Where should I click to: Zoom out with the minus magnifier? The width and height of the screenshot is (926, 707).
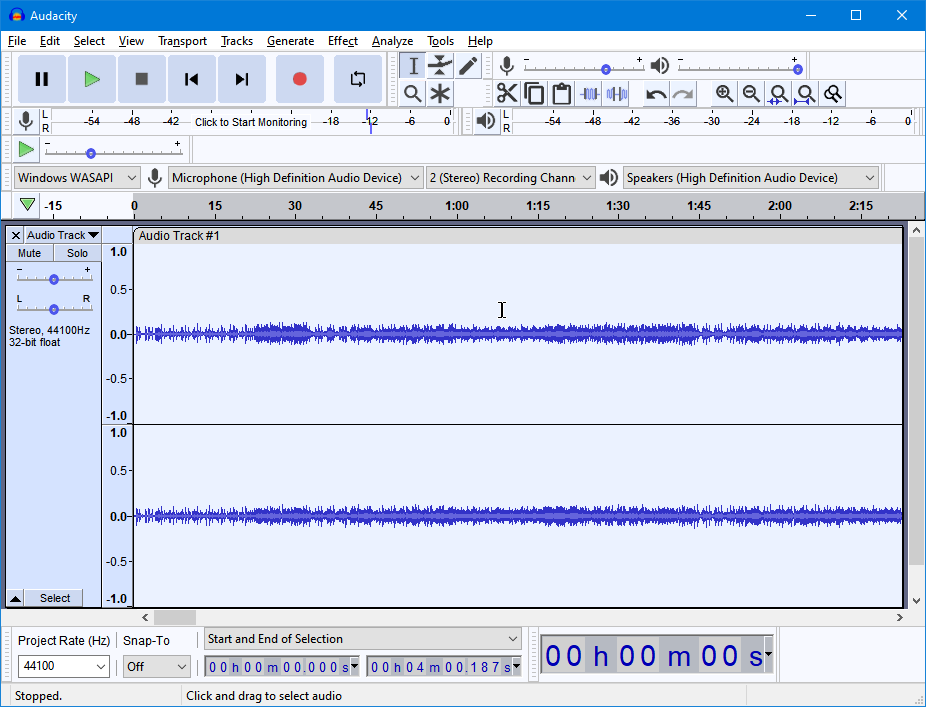[751, 94]
